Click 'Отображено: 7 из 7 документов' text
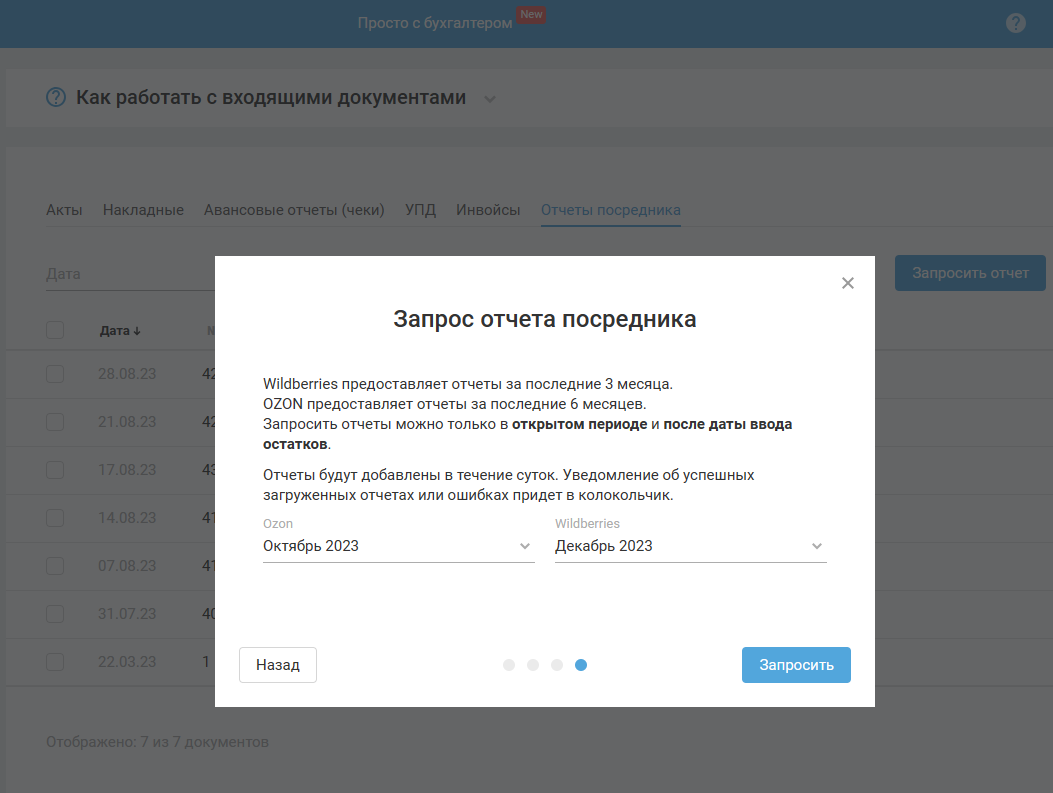Viewport: 1053px width, 793px height. [157, 742]
